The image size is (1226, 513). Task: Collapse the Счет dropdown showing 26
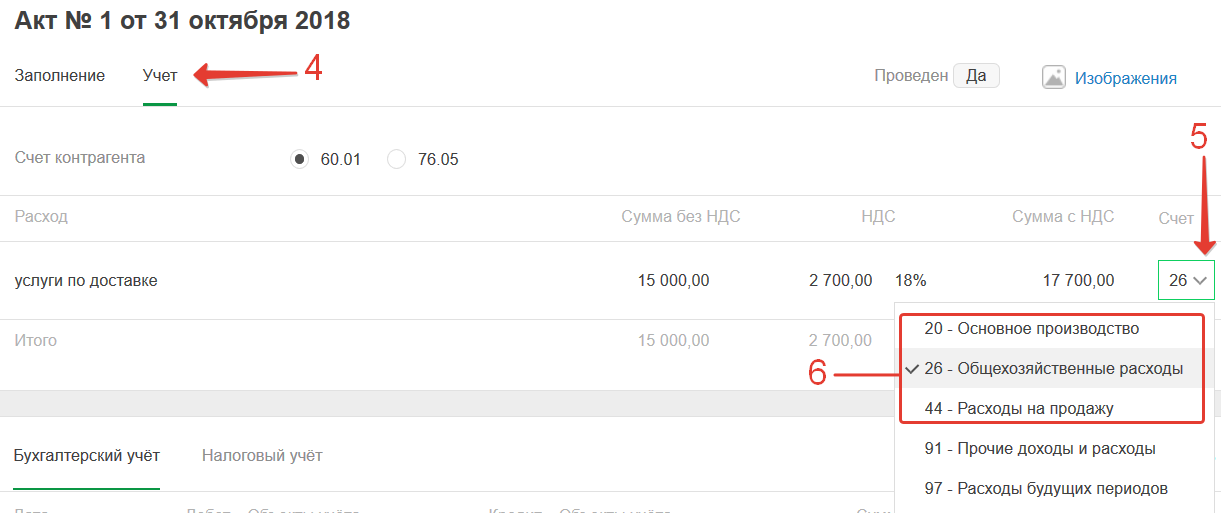pyautogui.click(x=1188, y=281)
